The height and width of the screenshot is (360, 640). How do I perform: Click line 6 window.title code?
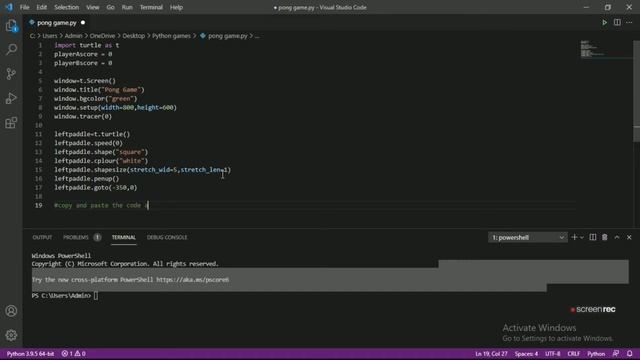tap(99, 90)
